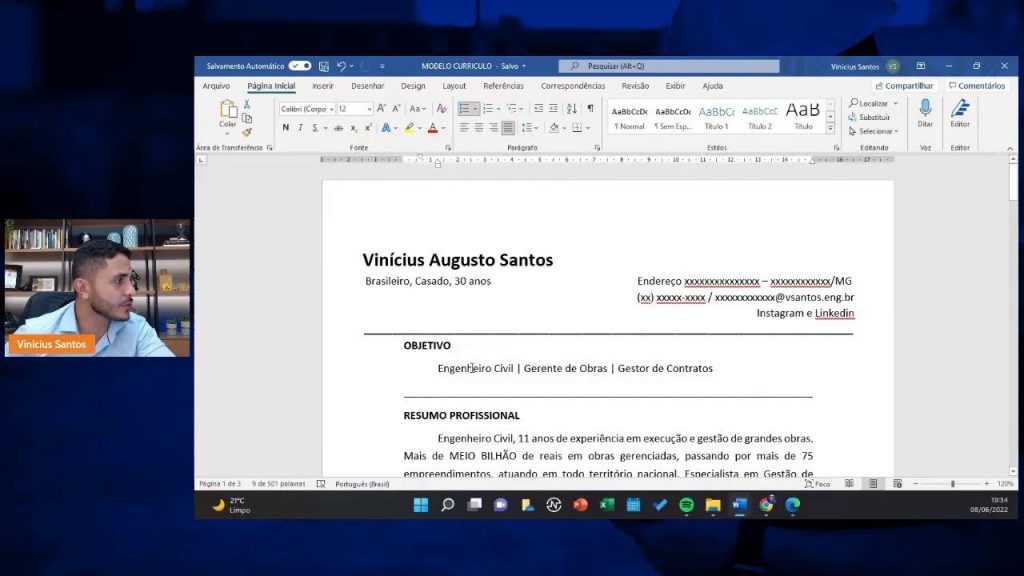Apply italic formatting
1024x576 pixels.
point(301,127)
